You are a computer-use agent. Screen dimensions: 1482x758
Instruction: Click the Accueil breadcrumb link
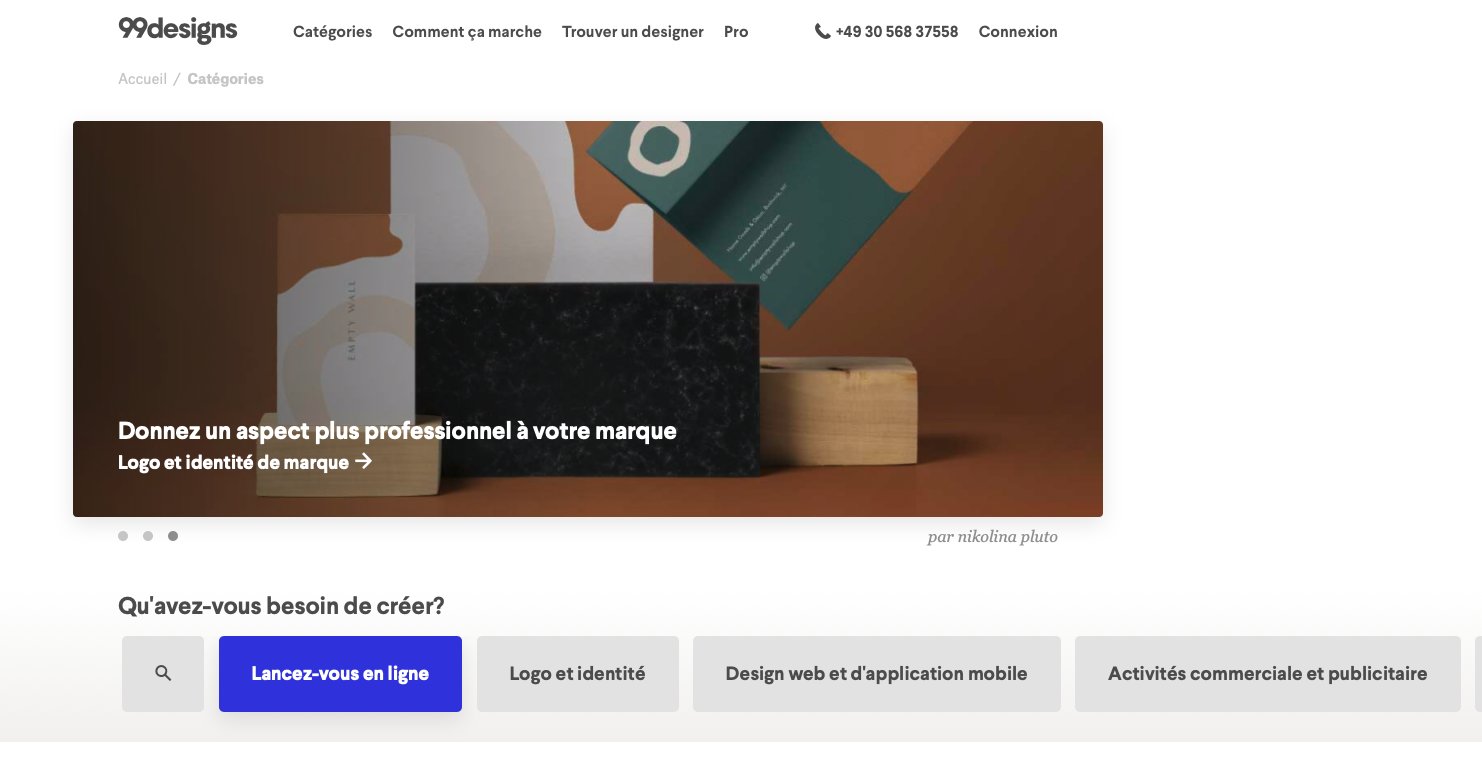click(142, 79)
